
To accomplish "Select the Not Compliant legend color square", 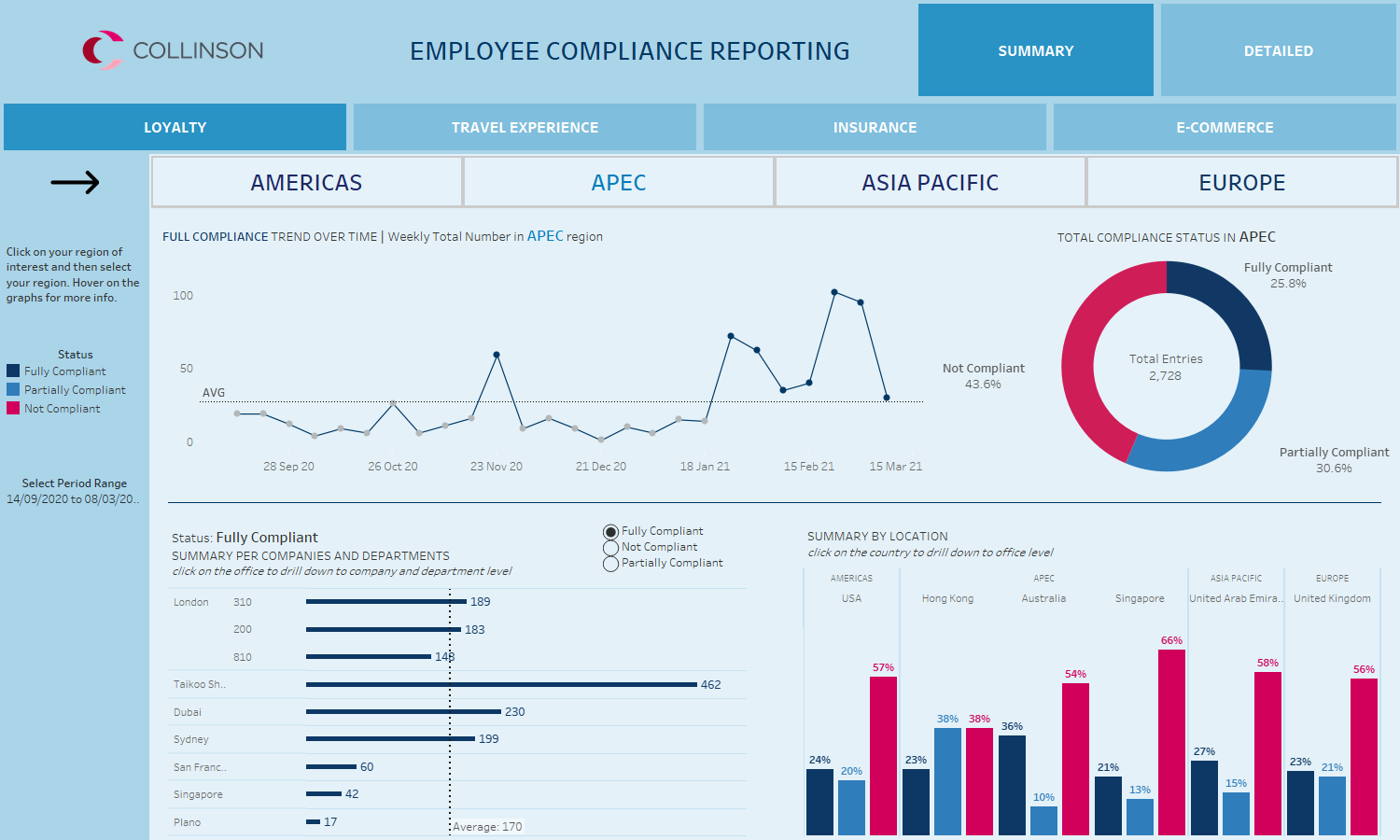I will coord(12,408).
